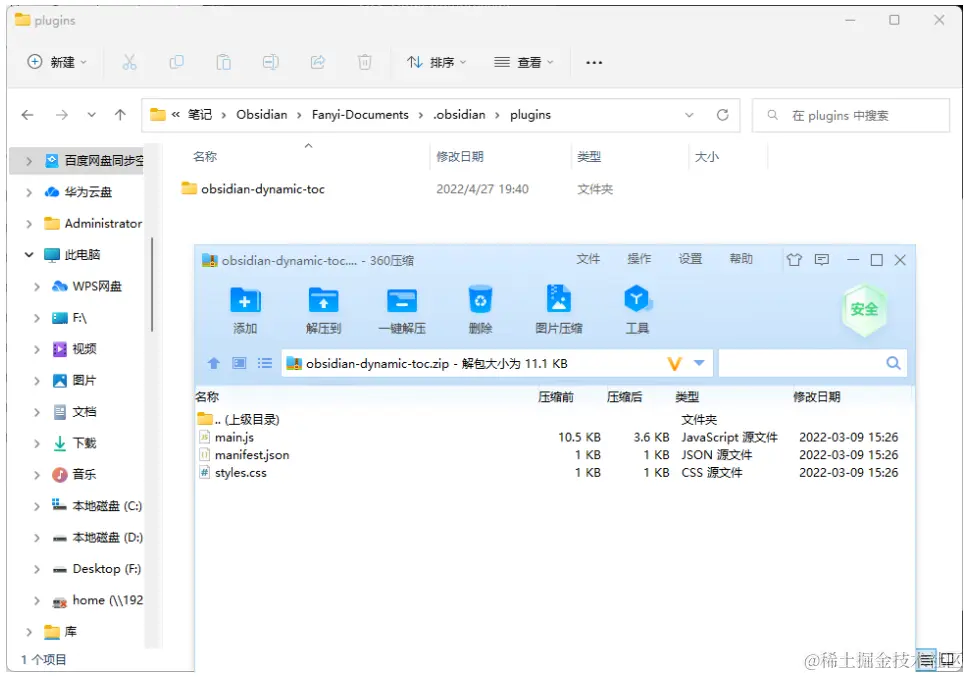Open the 工具 tools panel in 360压缩
This screenshot has width=970, height=677.
point(637,307)
